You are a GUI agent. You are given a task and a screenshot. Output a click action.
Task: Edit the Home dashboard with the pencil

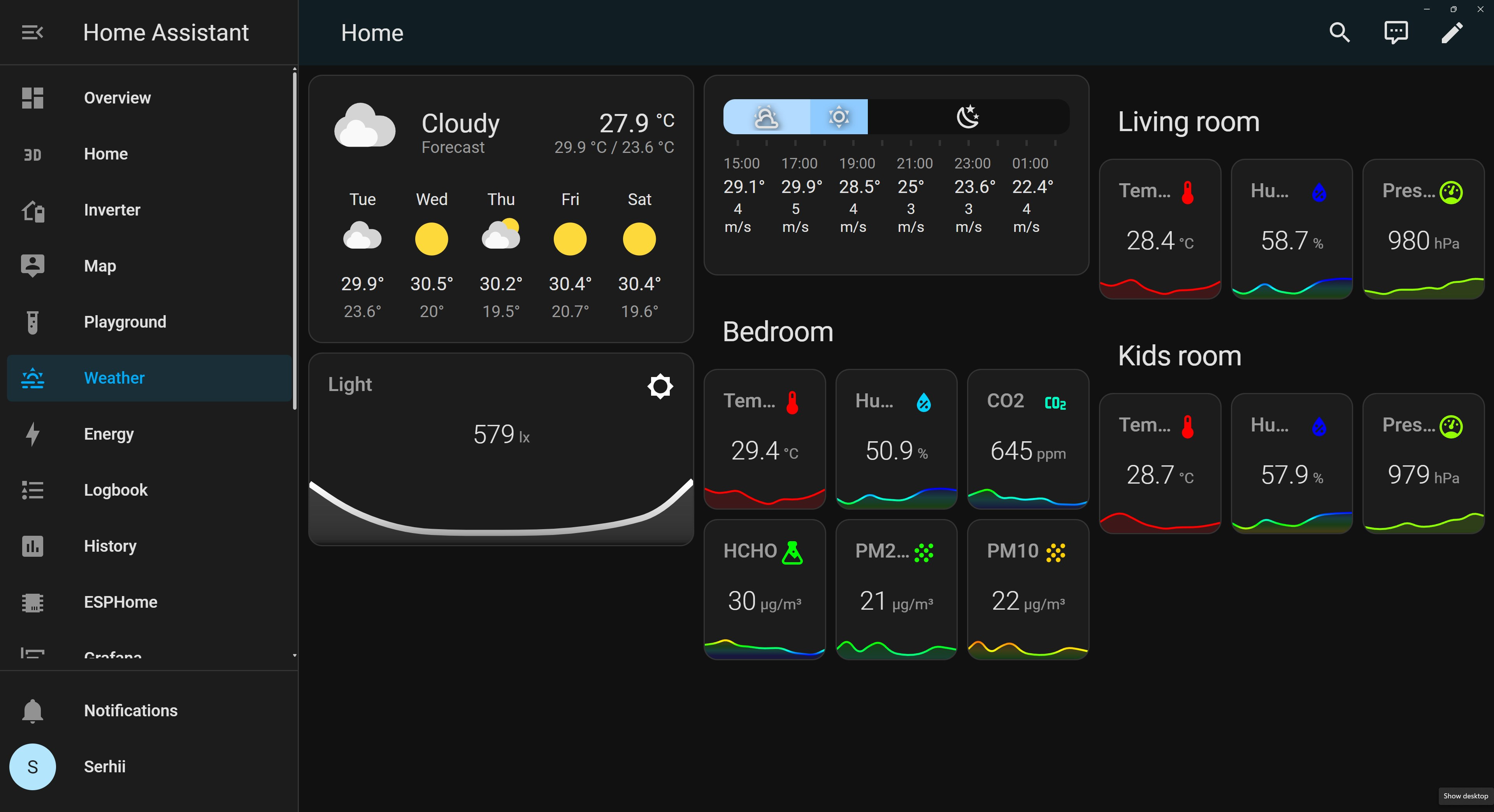[x=1452, y=32]
